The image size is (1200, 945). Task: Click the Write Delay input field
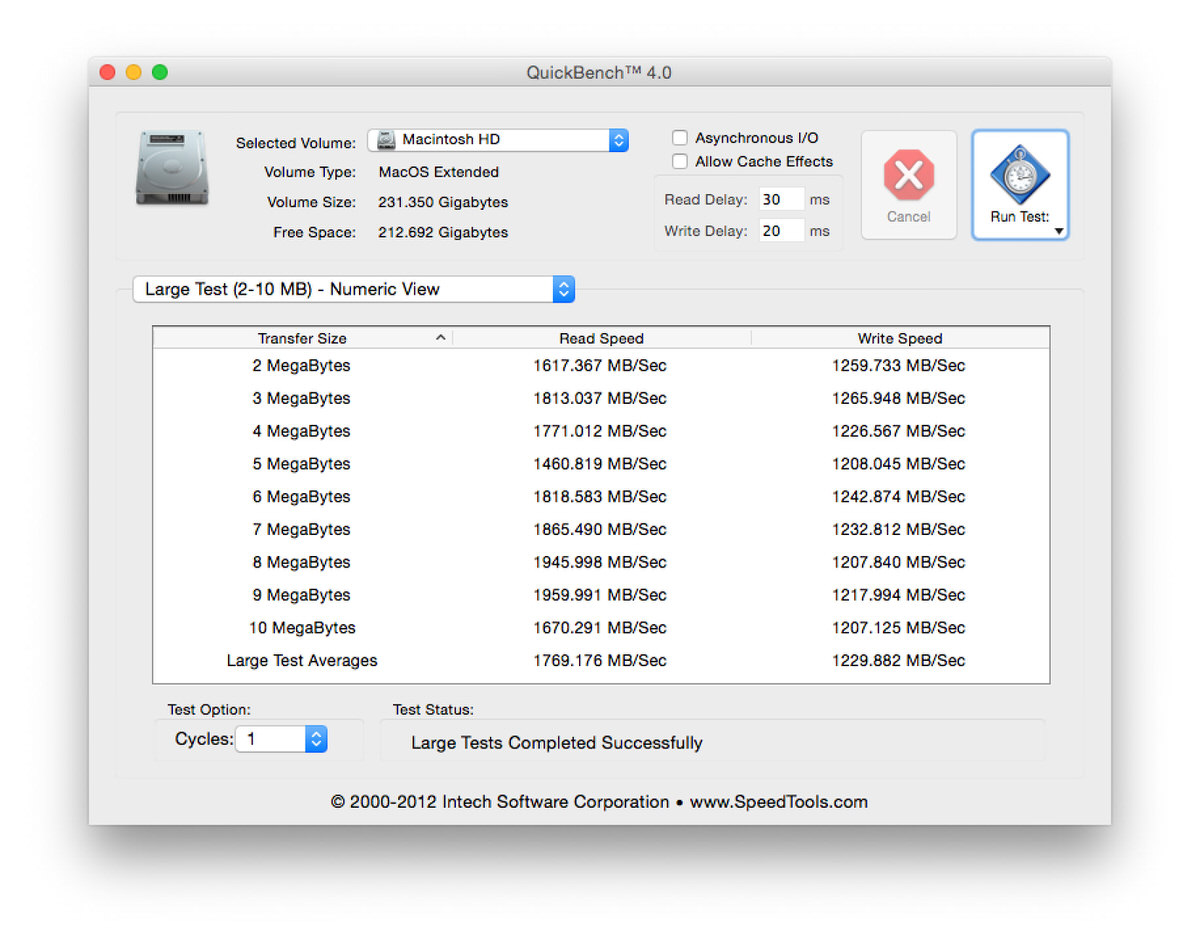(x=781, y=231)
